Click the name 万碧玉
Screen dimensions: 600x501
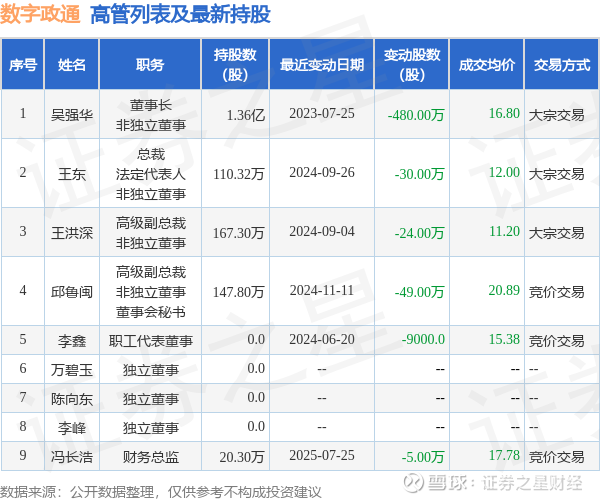point(72,370)
